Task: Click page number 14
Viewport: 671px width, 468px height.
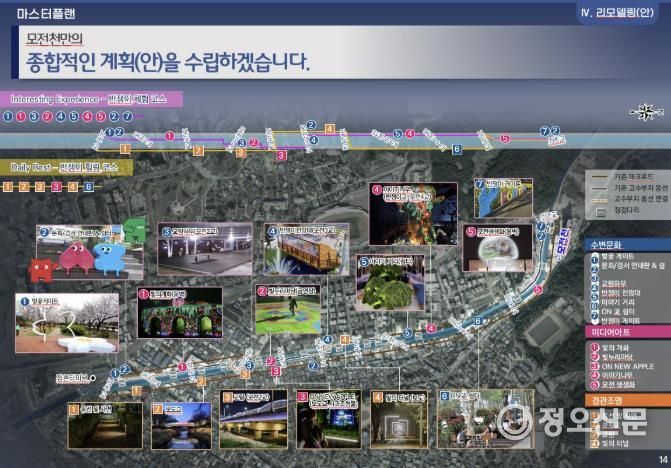Action: pos(663,460)
